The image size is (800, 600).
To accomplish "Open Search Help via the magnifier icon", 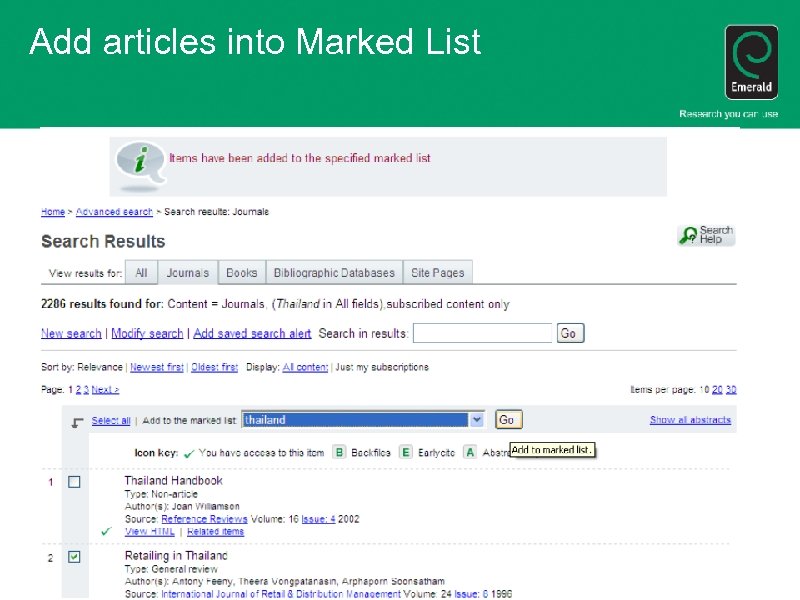I will [690, 232].
